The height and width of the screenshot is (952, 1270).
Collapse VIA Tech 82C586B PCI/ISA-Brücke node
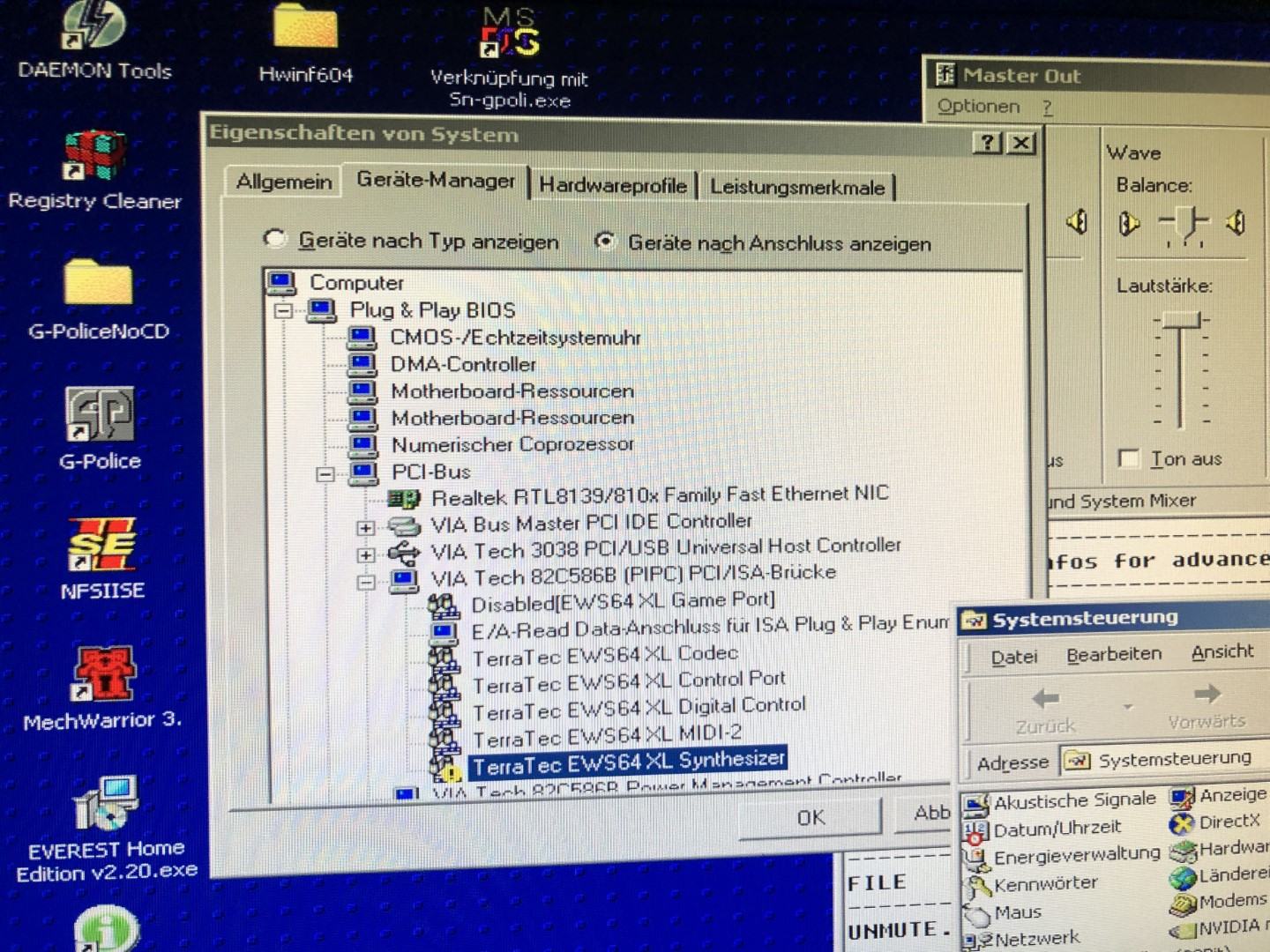pyautogui.click(x=365, y=583)
